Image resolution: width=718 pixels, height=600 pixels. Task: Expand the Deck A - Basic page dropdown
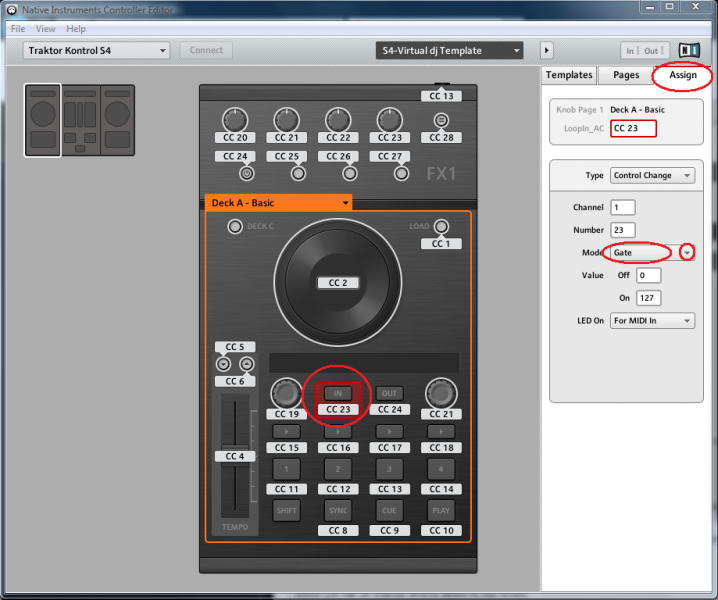point(279,203)
